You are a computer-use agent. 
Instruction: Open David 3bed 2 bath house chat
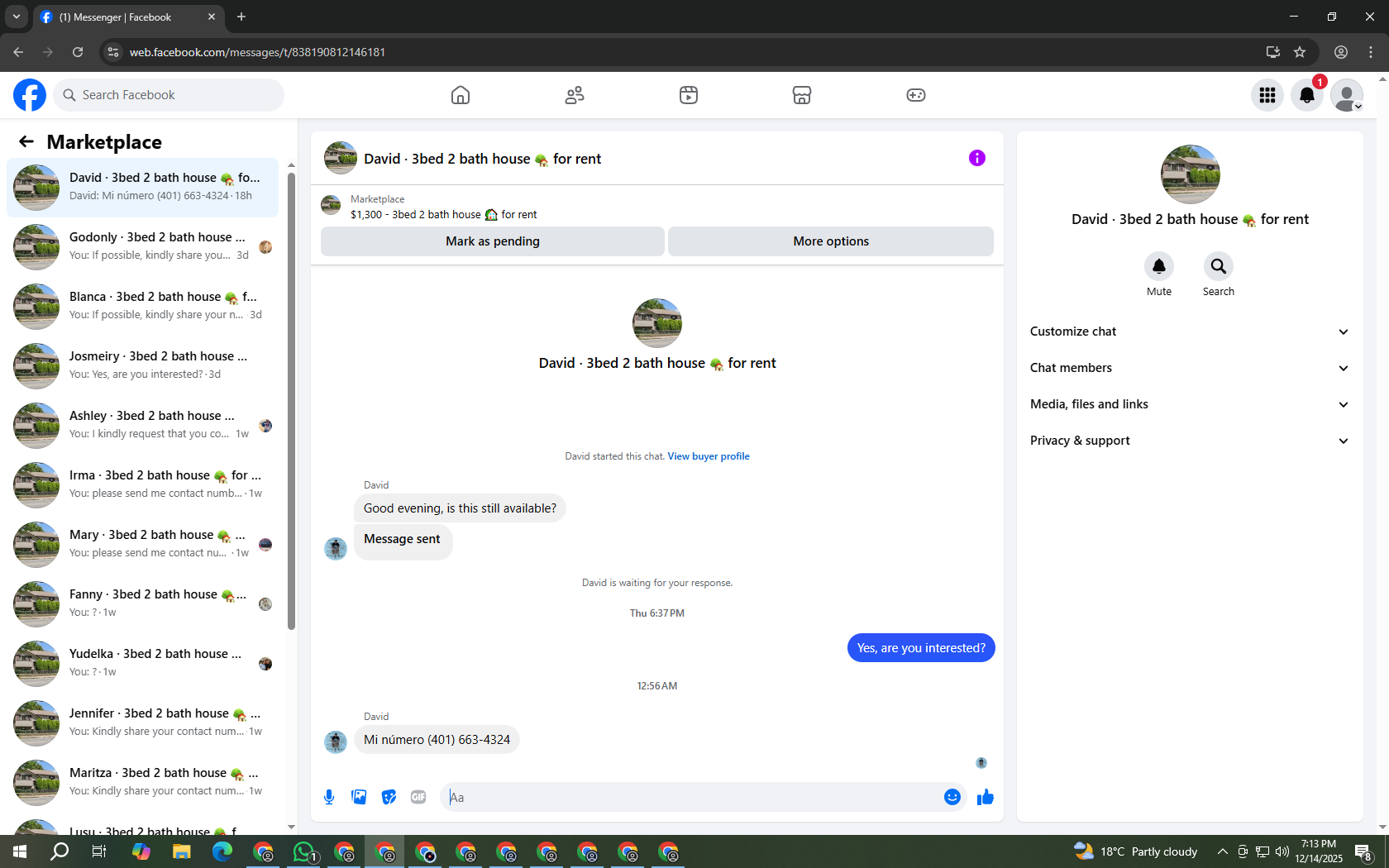pyautogui.click(x=142, y=188)
